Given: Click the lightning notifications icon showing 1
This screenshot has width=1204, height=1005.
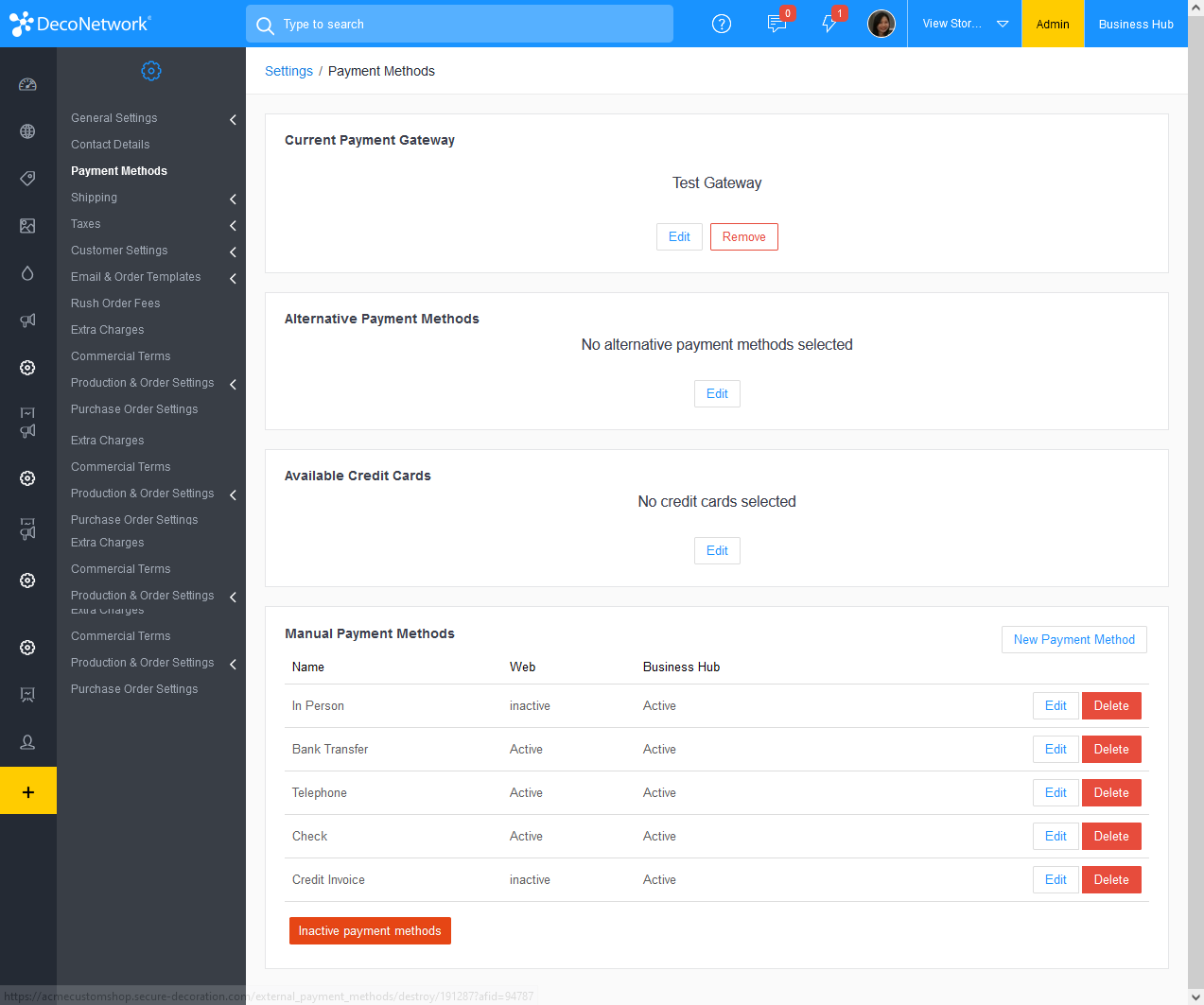Looking at the screenshot, I should (829, 24).
